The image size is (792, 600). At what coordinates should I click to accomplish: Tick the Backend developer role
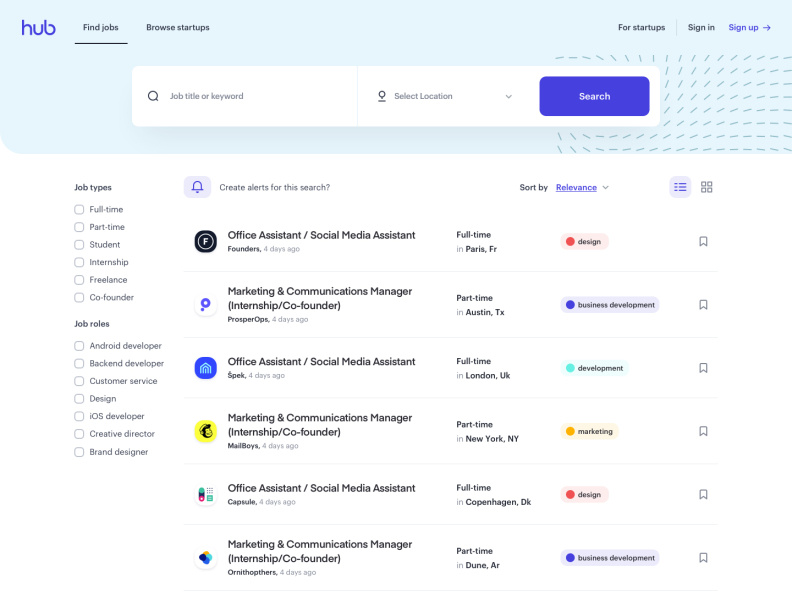coord(79,364)
